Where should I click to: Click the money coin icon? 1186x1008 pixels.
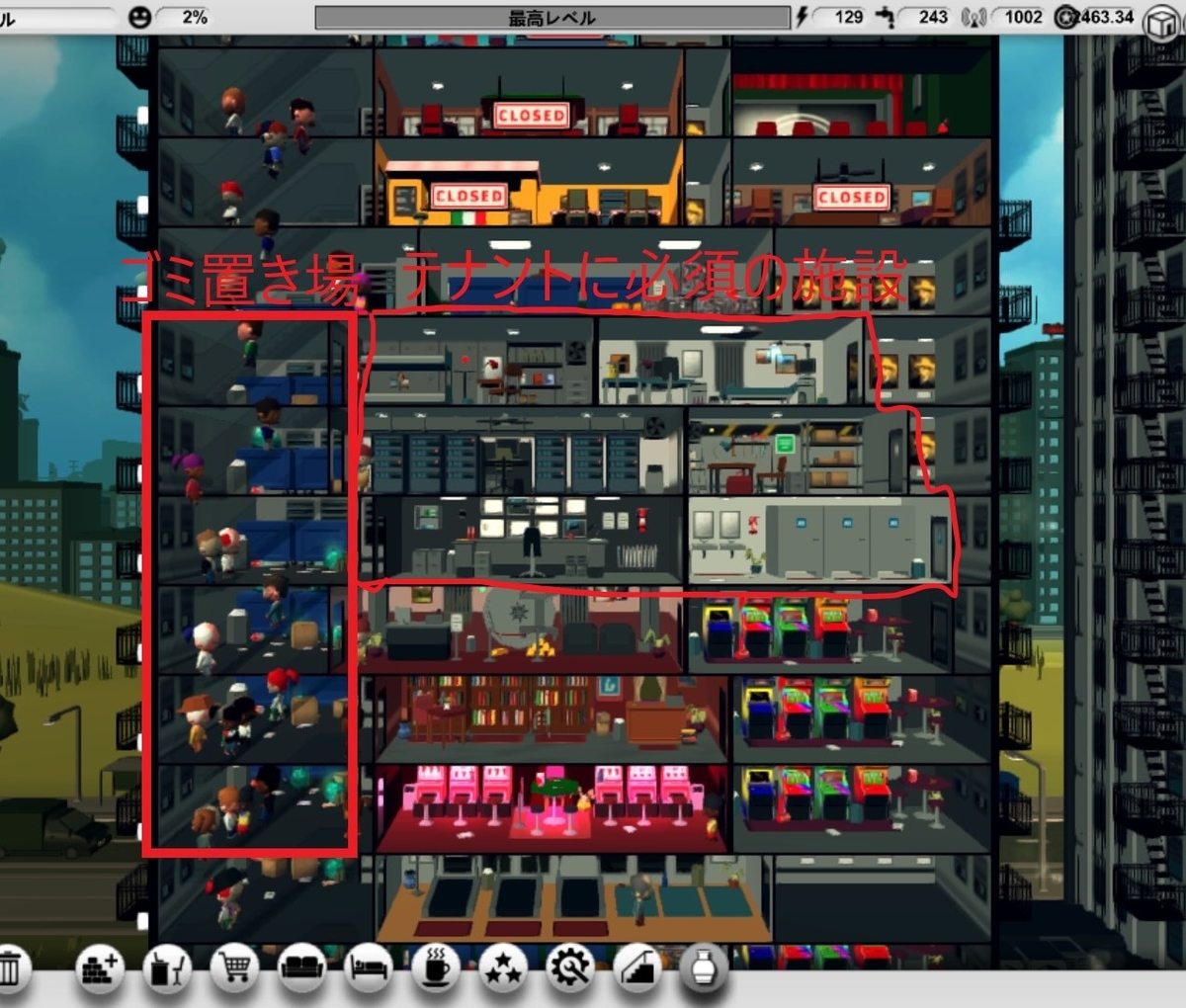(1064, 17)
